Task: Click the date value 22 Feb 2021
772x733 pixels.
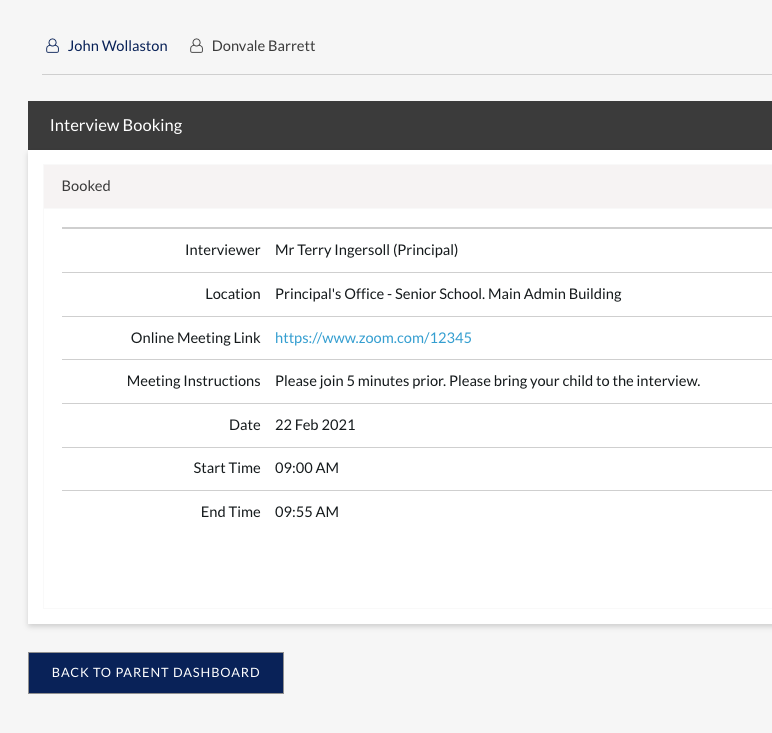Action: [x=315, y=425]
